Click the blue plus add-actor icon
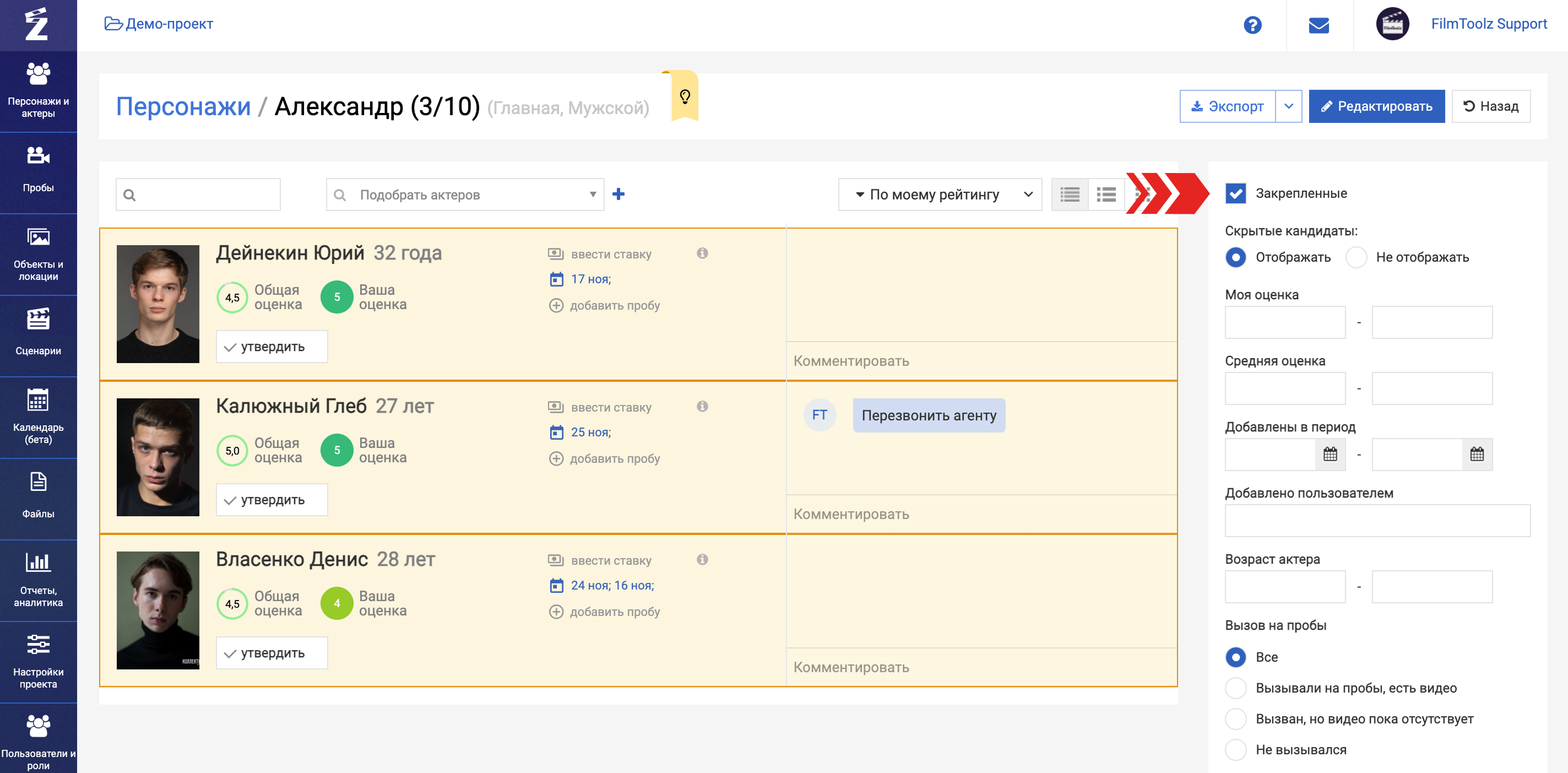Screen dimensions: 1568x773 618,194
